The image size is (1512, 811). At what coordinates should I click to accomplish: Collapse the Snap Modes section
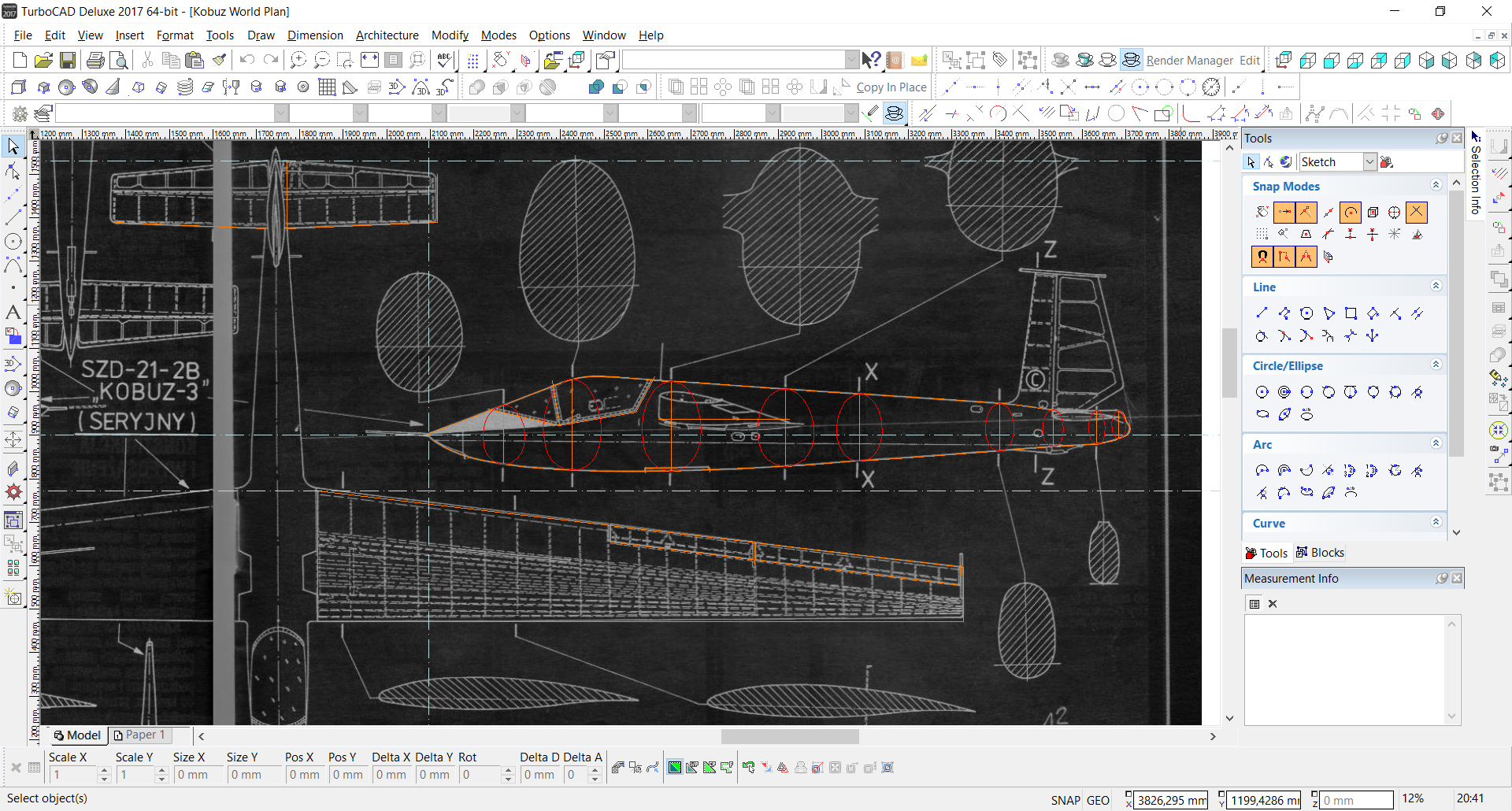click(x=1436, y=185)
